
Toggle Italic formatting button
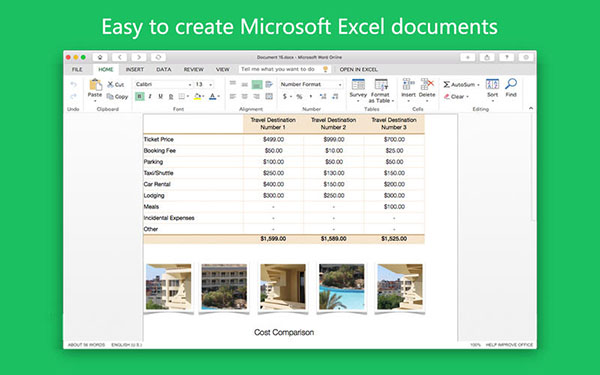pos(150,96)
